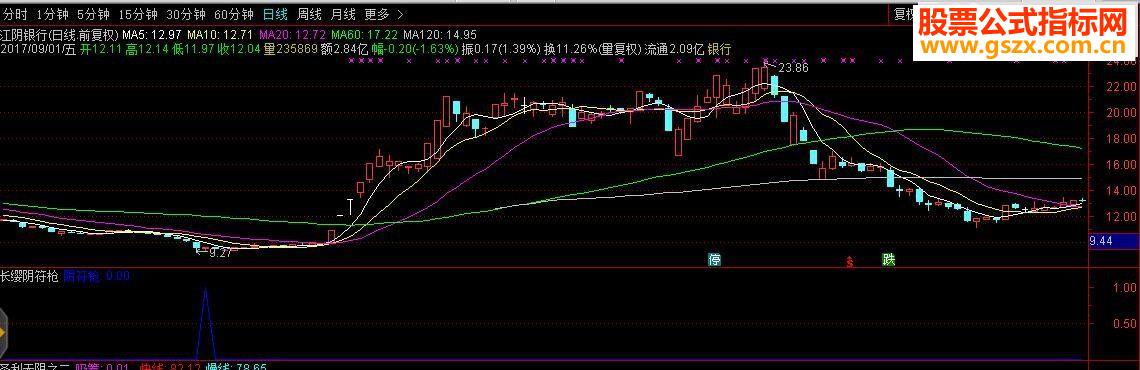Switch to the 周线 weekly chart tab

tap(309, 14)
